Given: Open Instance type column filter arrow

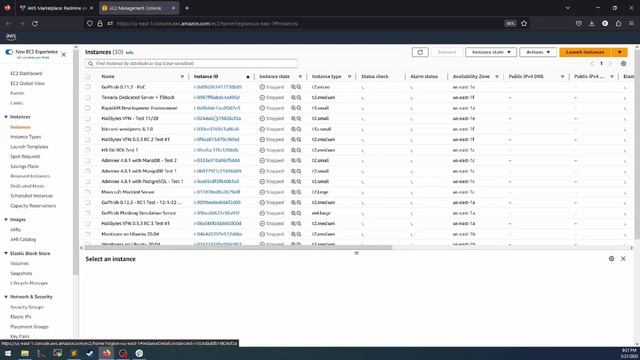Looking at the screenshot, I should [349, 76].
